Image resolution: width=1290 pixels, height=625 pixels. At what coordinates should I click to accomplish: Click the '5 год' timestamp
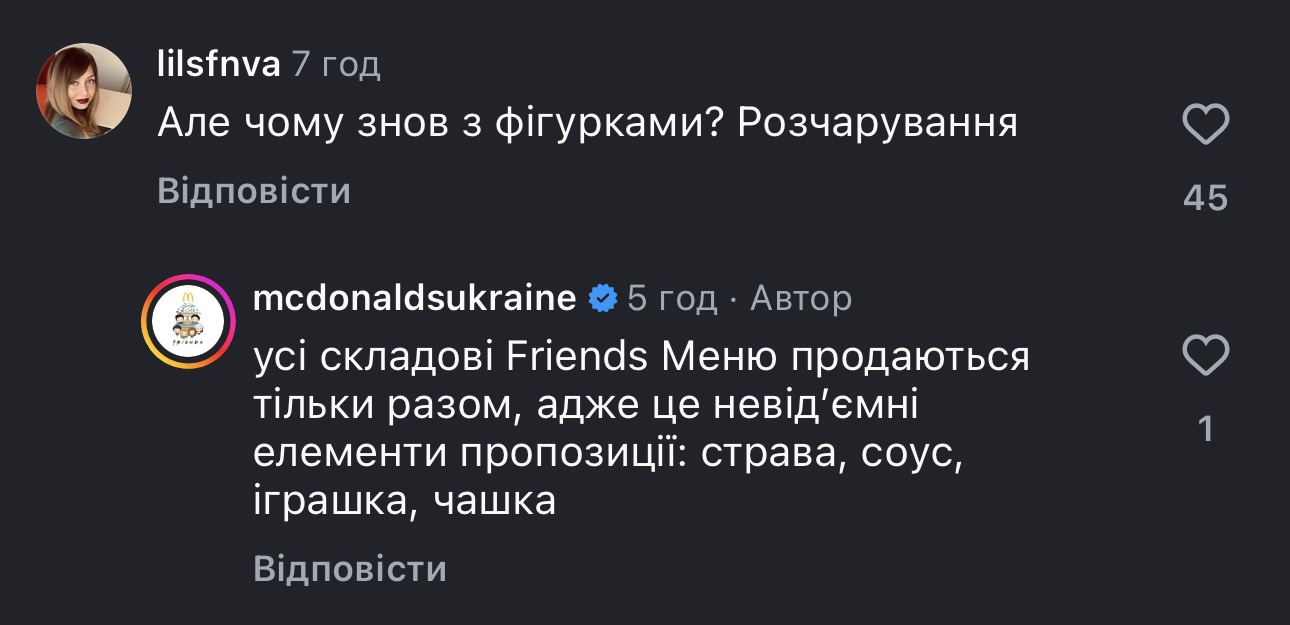pyautogui.click(x=672, y=298)
